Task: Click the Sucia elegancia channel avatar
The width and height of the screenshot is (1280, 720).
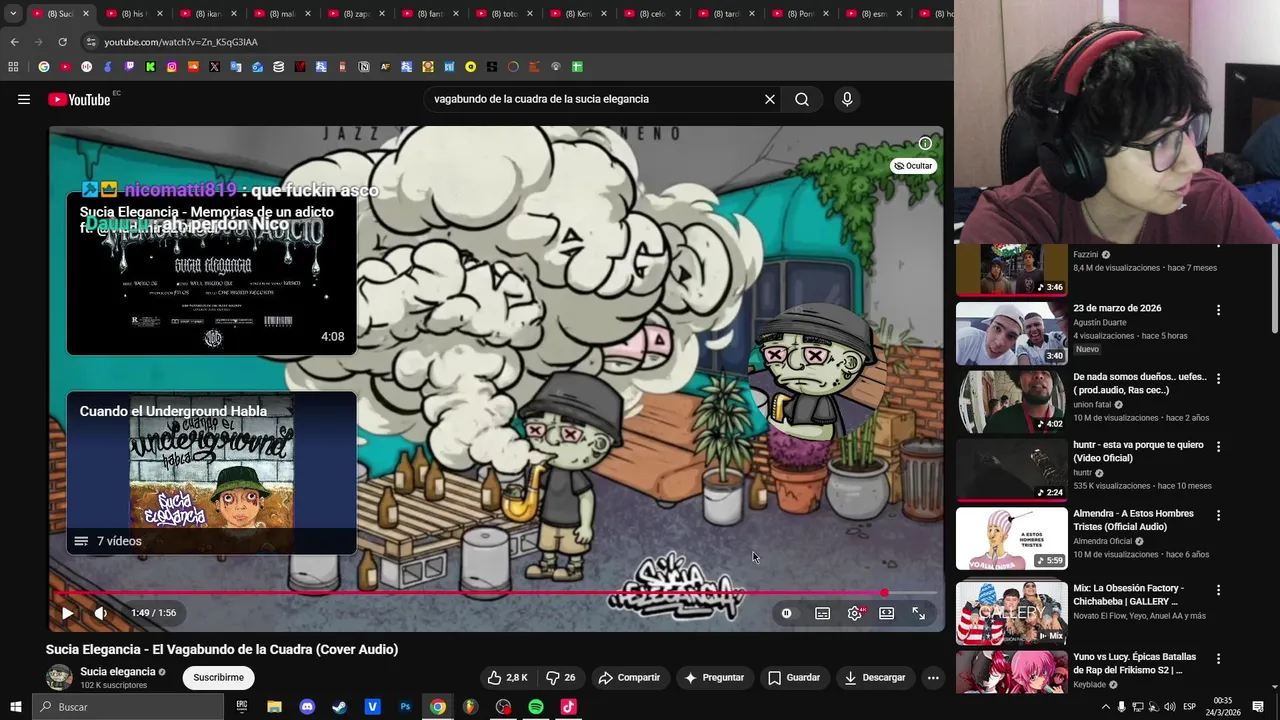Action: pyautogui.click(x=60, y=677)
